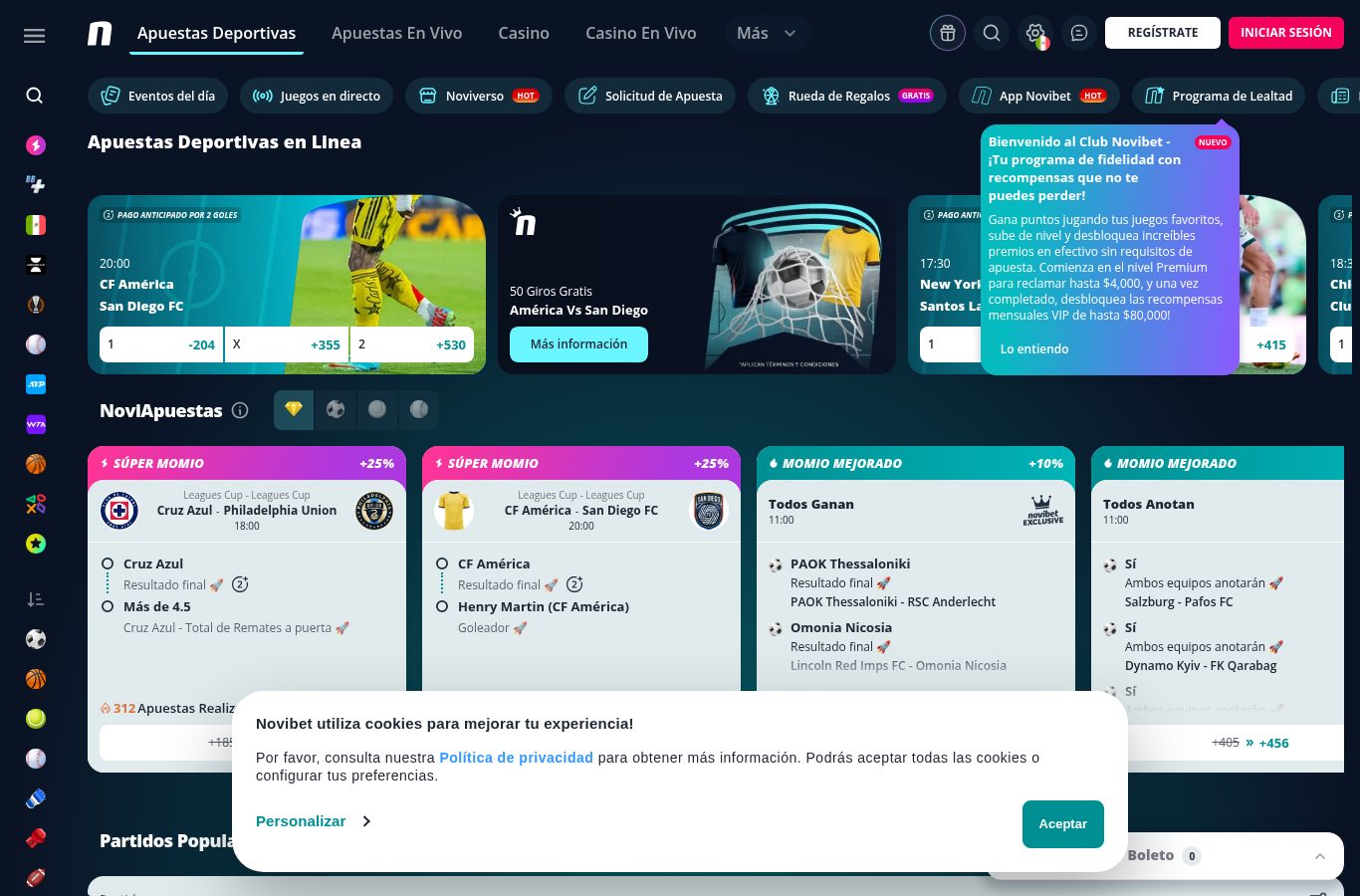This screenshot has height=896, width=1360.
Task: Open CF América - San Diego FC Súper Momio match
Action: [581, 510]
